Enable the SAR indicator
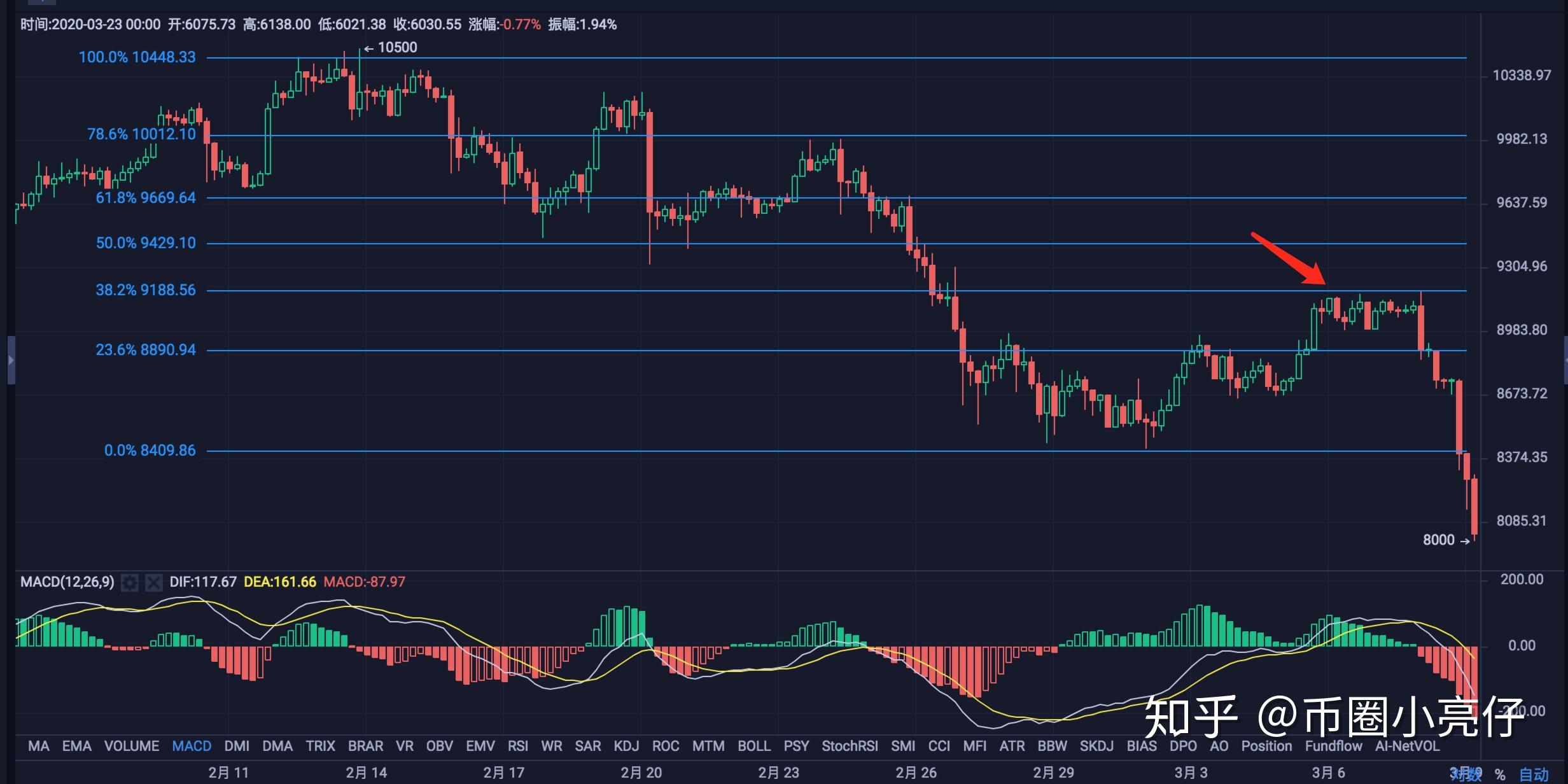Screen dimensions: 1568x784 click(x=588, y=746)
